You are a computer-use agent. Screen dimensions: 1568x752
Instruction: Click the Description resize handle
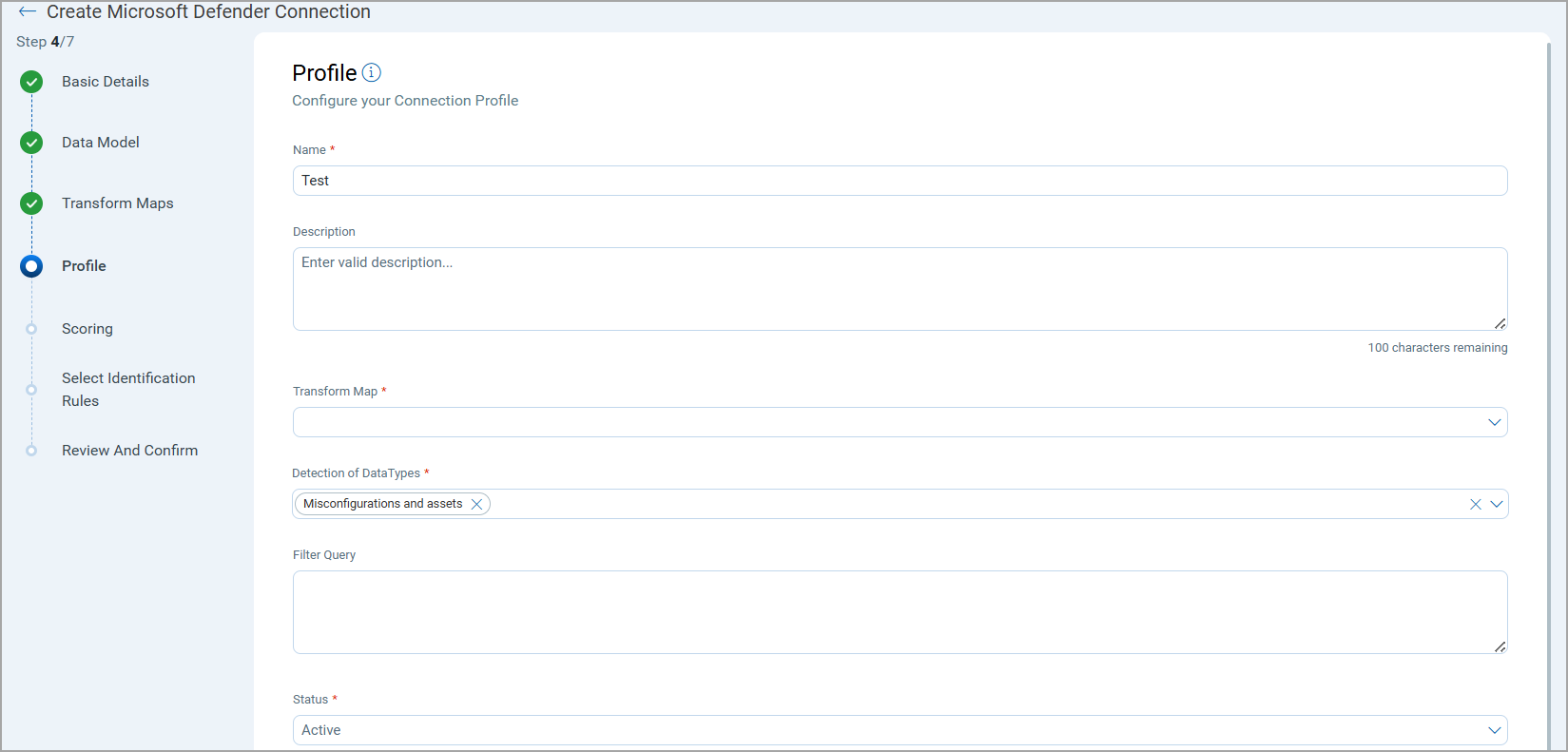1500,323
